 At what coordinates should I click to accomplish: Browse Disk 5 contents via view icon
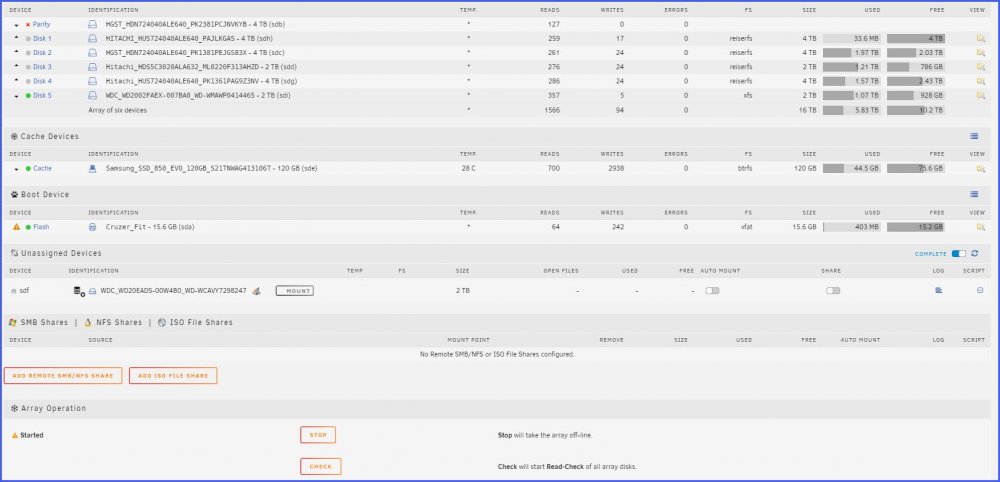tap(980, 95)
